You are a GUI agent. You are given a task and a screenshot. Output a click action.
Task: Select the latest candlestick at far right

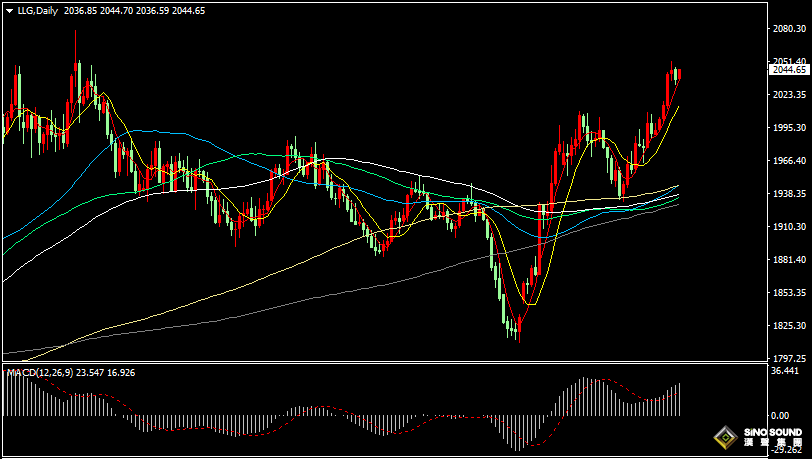[679, 74]
